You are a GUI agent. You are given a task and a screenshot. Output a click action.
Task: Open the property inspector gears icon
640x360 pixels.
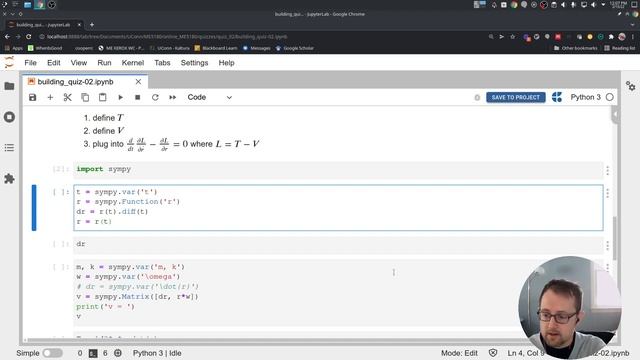(x=631, y=86)
